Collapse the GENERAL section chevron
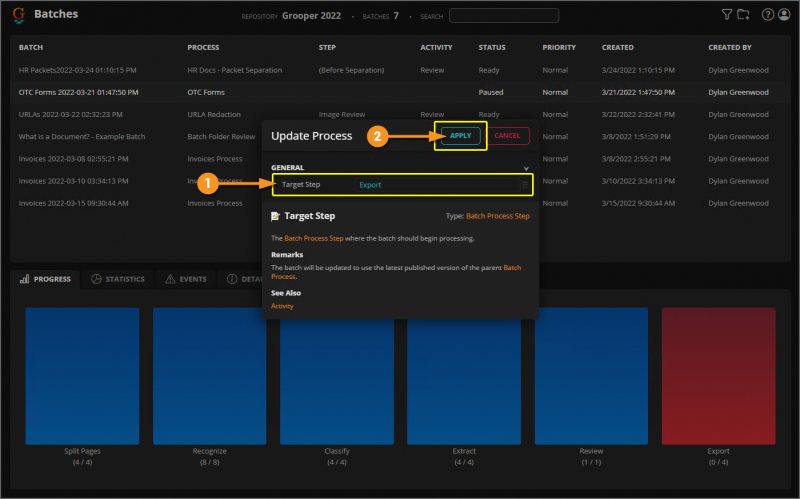The width and height of the screenshot is (800, 499). pos(526,168)
